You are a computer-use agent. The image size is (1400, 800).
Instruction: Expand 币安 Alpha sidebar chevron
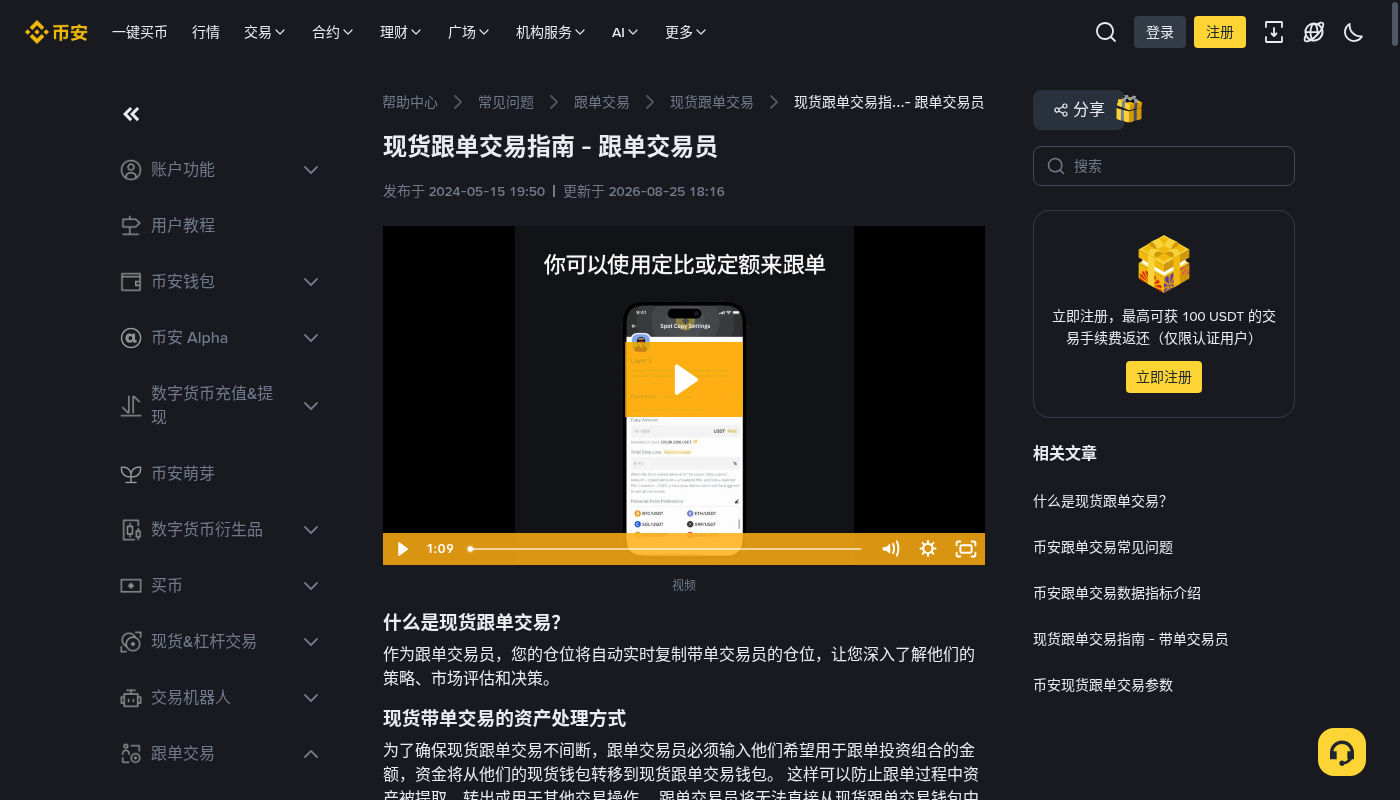click(311, 338)
